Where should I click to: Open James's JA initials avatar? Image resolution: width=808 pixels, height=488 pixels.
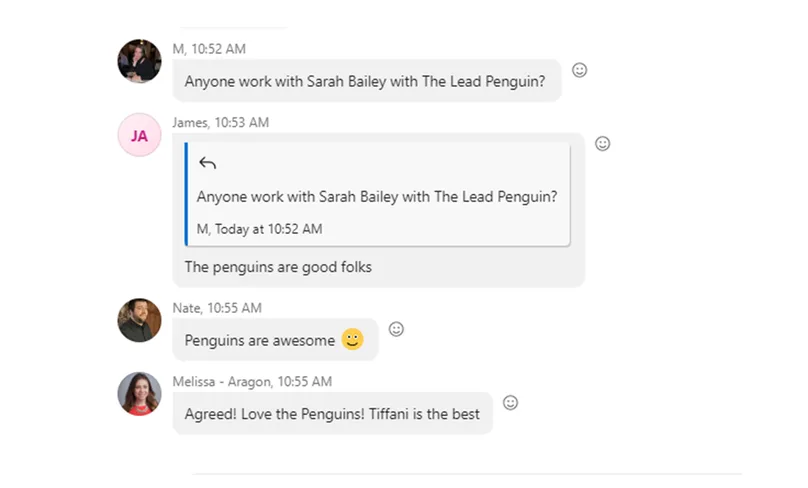click(139, 135)
